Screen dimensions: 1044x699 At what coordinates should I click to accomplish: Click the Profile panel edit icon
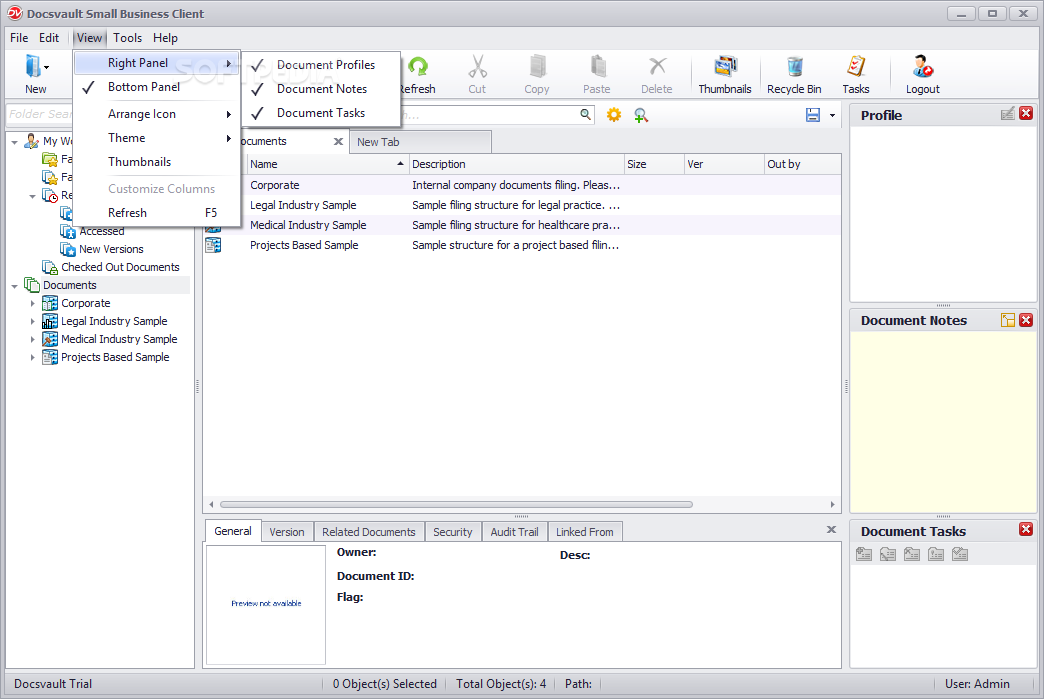click(1008, 114)
